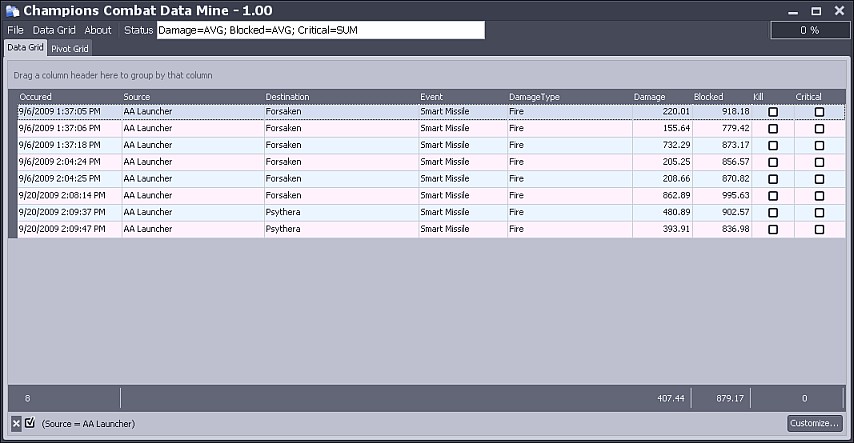Check Kill box for first row
The image size is (854, 443).
tap(772, 112)
